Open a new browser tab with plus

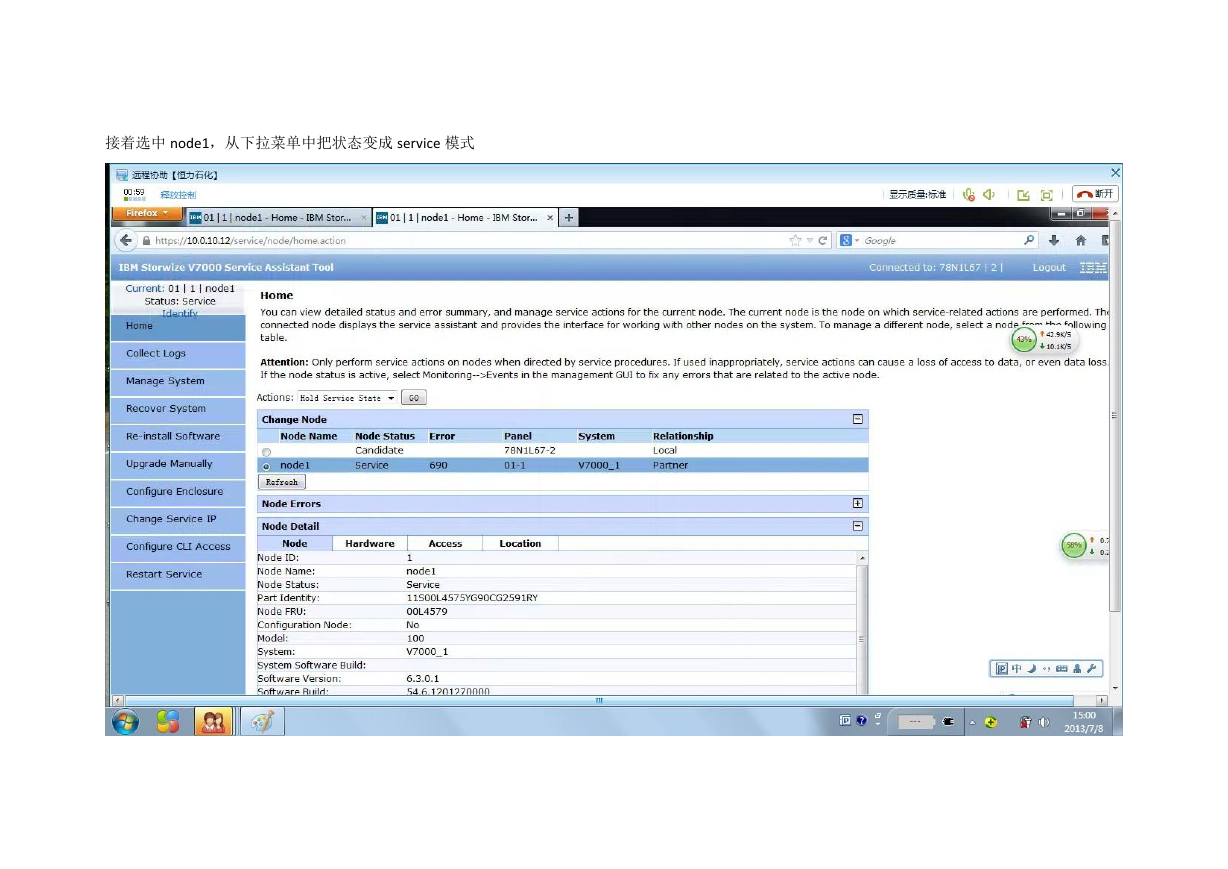[x=569, y=218]
